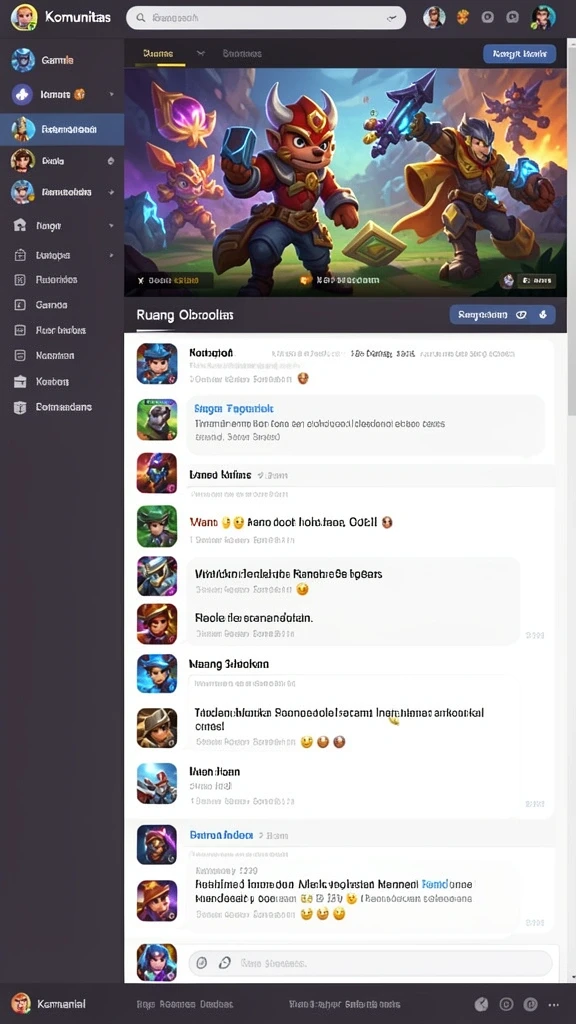Click the ellipsis icon in the bottom bar
This screenshot has width=576, height=1024.
pos(554,1004)
